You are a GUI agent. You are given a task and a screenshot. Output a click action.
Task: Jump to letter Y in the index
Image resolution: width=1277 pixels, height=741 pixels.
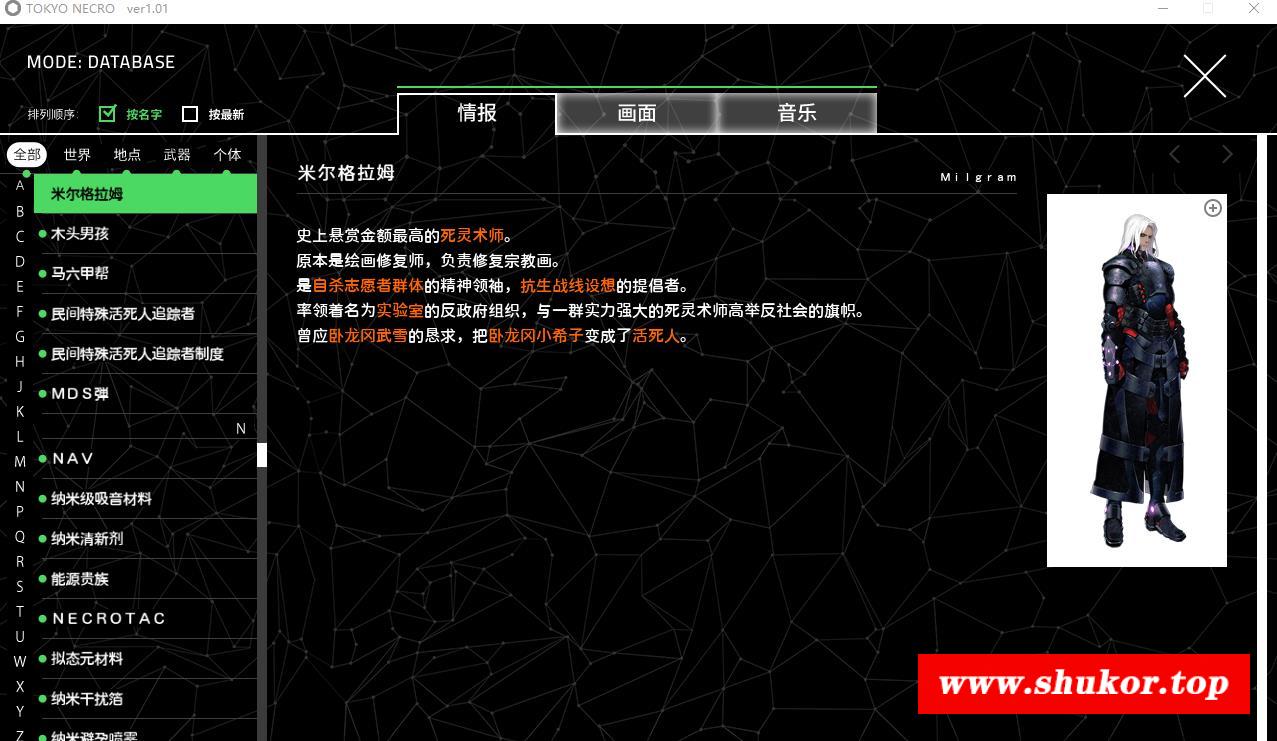coord(20,711)
